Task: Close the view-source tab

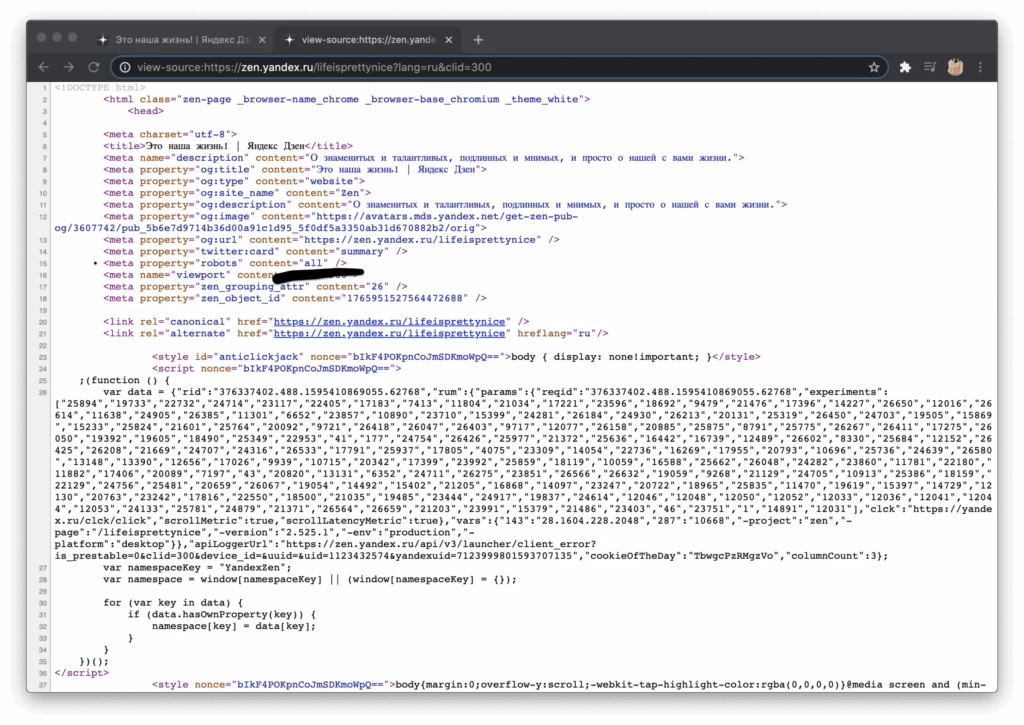Action: click(x=449, y=40)
